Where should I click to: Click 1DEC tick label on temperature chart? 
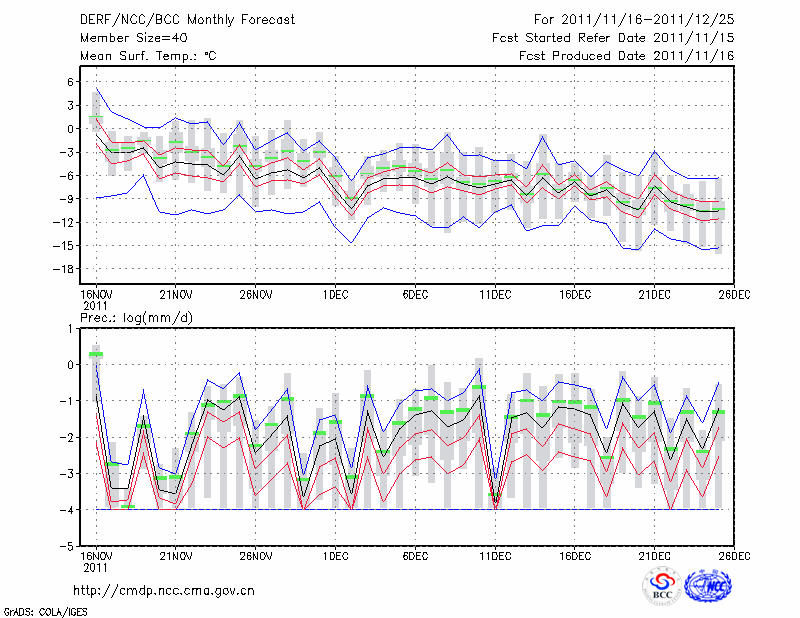(x=335, y=294)
